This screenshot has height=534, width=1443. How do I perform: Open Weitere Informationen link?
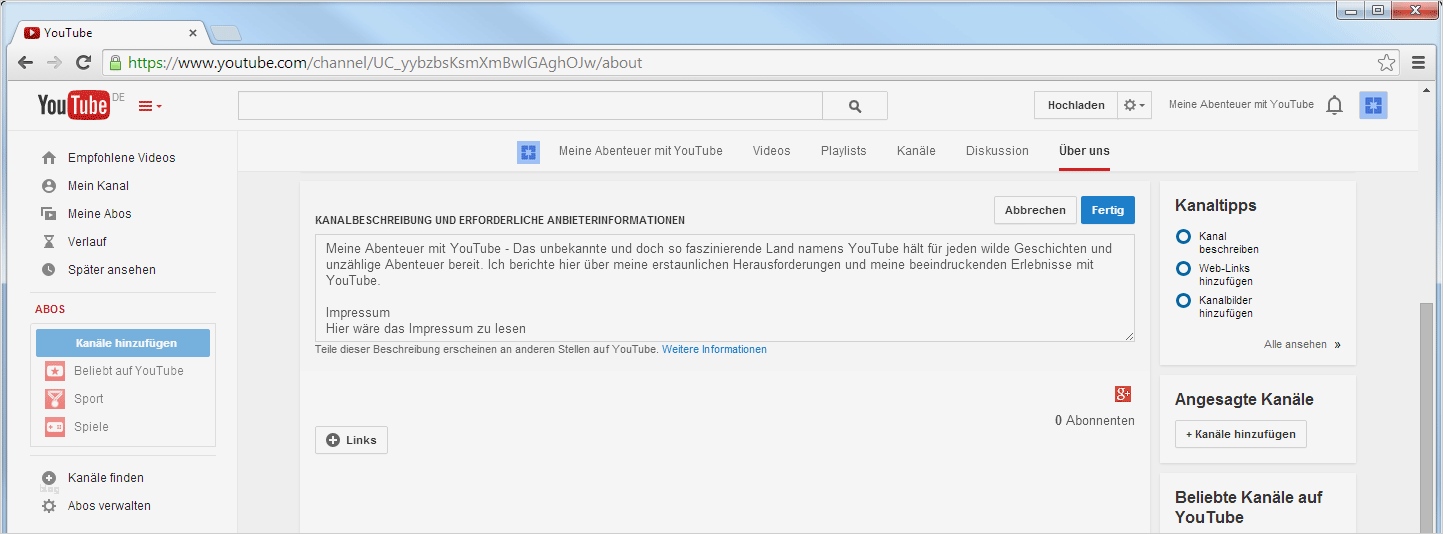tap(714, 350)
